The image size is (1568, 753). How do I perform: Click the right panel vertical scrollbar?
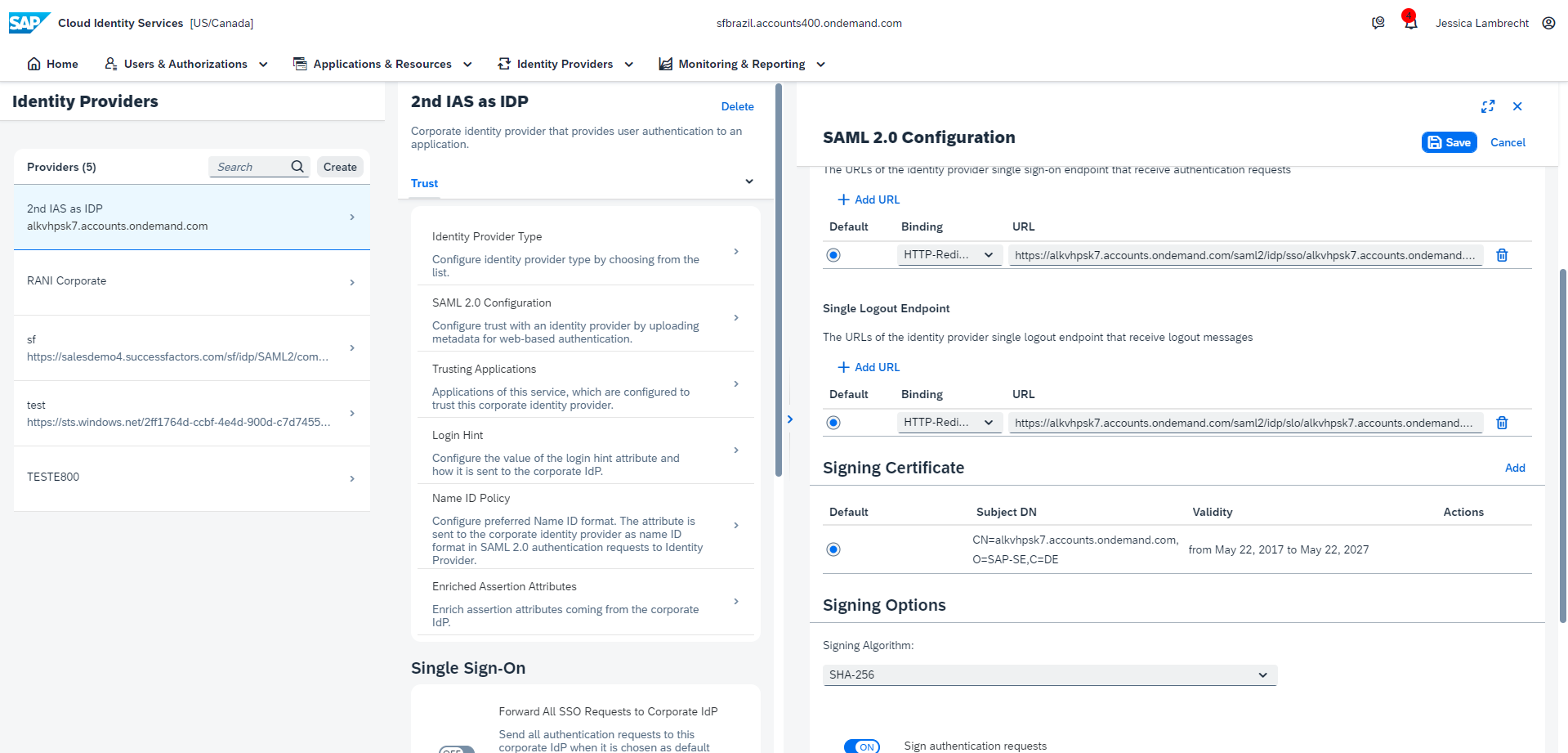click(x=1563, y=446)
